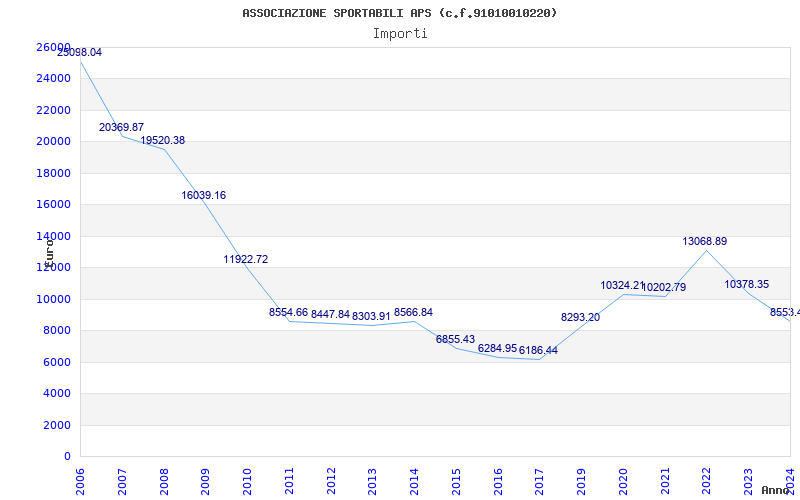Click x-axis year 2017
The height and width of the screenshot is (500, 800).
click(540, 481)
